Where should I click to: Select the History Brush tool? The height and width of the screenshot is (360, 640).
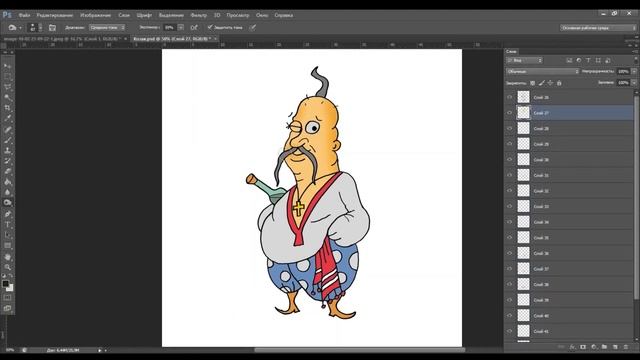click(x=7, y=161)
